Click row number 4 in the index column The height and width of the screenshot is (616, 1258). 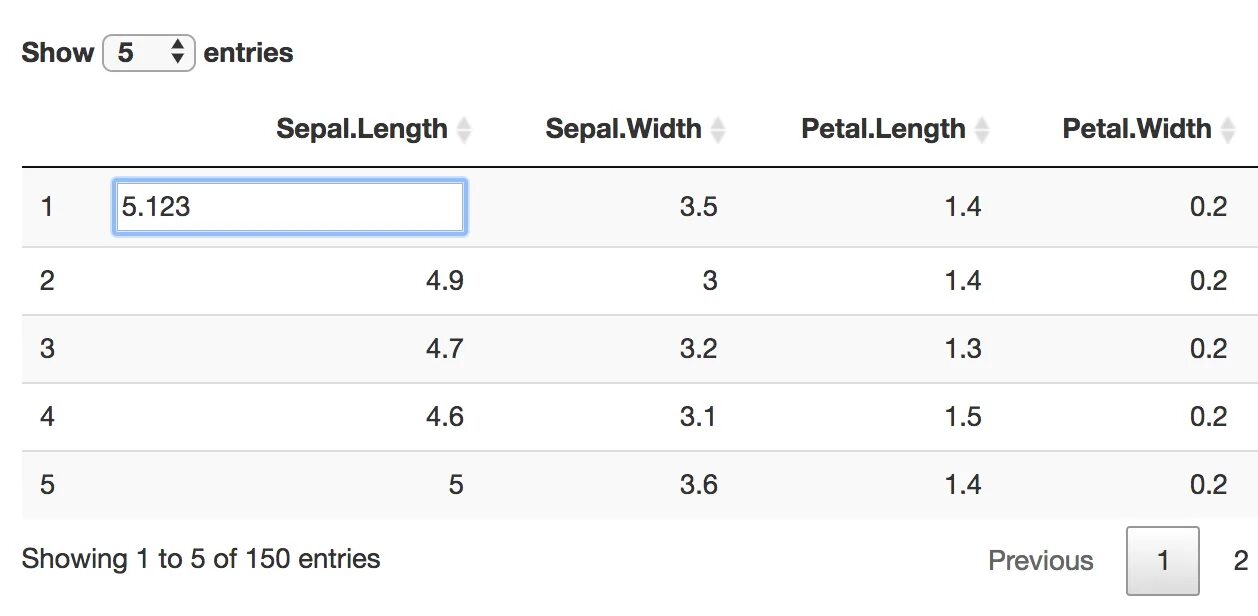47,417
